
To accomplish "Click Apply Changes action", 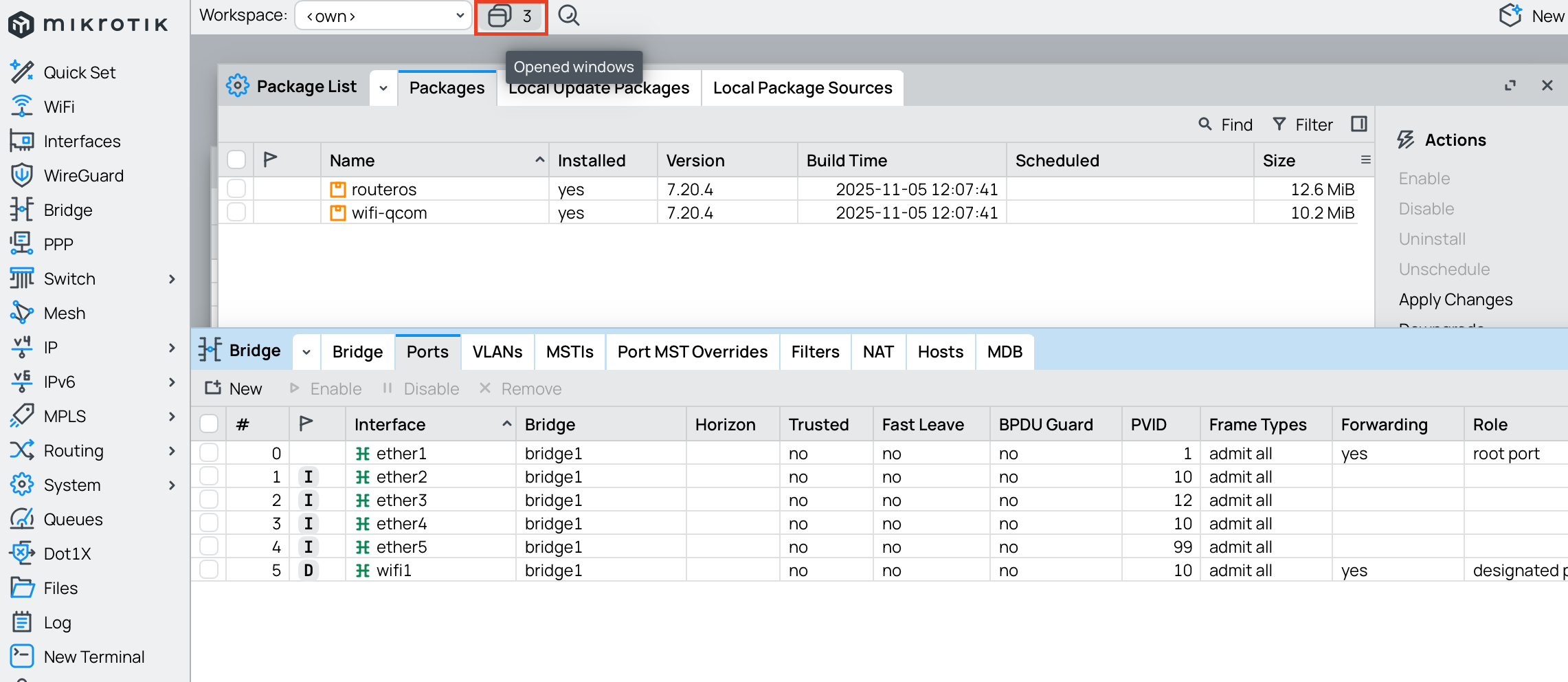I will coord(1455,299).
